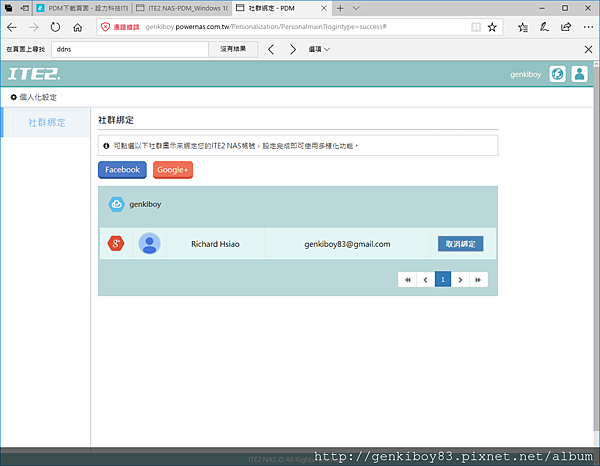Jump to previous find result
The width and height of the screenshot is (600, 466).
coord(271,49)
